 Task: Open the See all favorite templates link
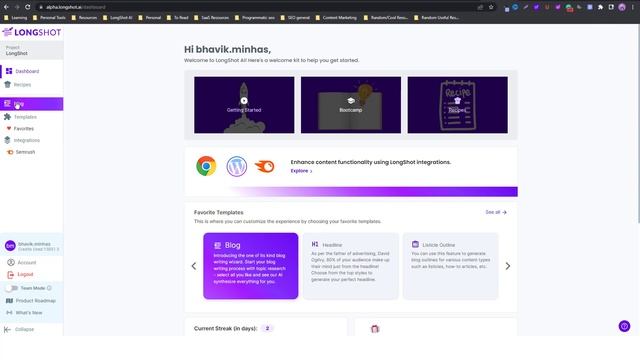point(496,212)
